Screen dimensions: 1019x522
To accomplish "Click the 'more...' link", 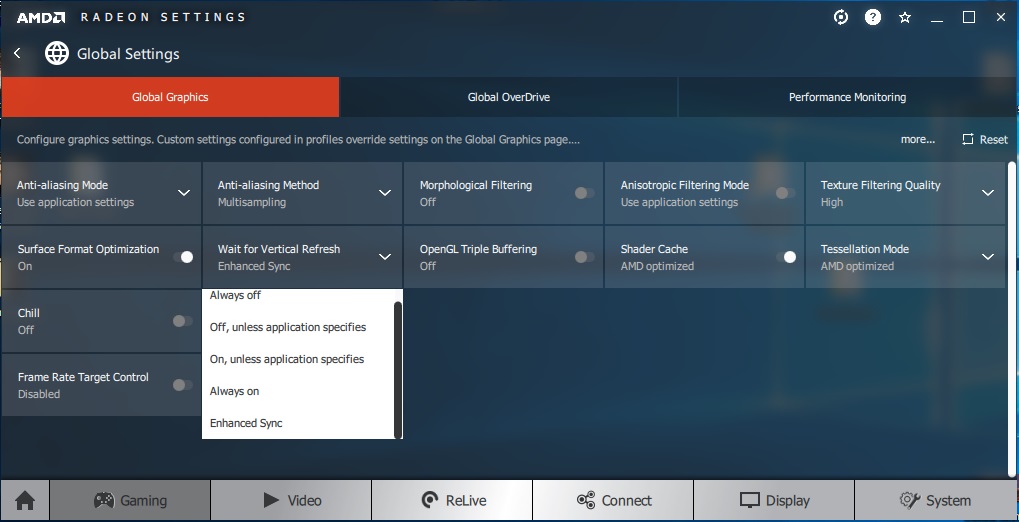I will click(917, 140).
